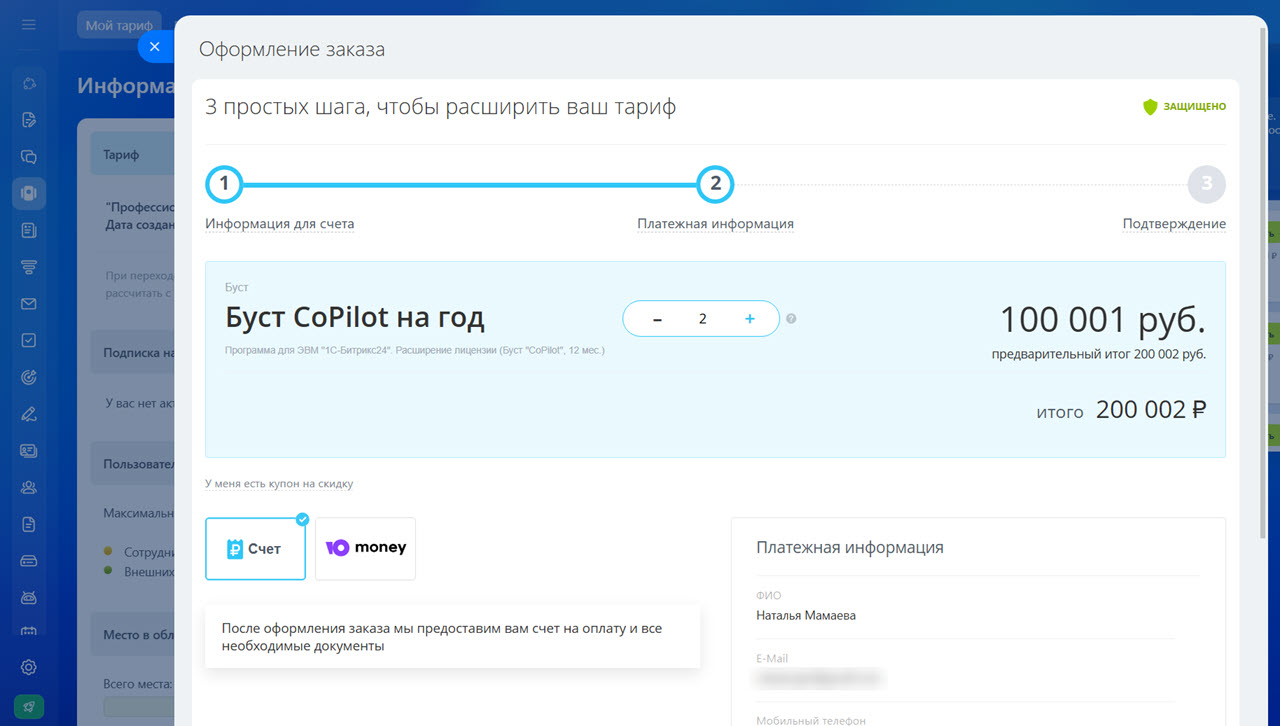Click the quantity field showing 2
This screenshot has height=726, width=1280.
tap(703, 319)
